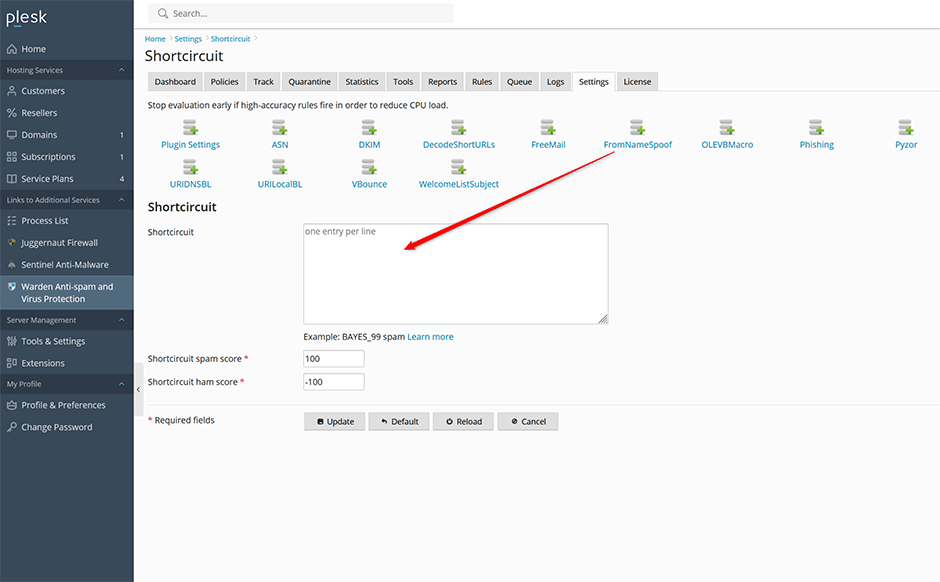Open Domains in sidebar
Screen dimensions: 940x582
(67, 135)
